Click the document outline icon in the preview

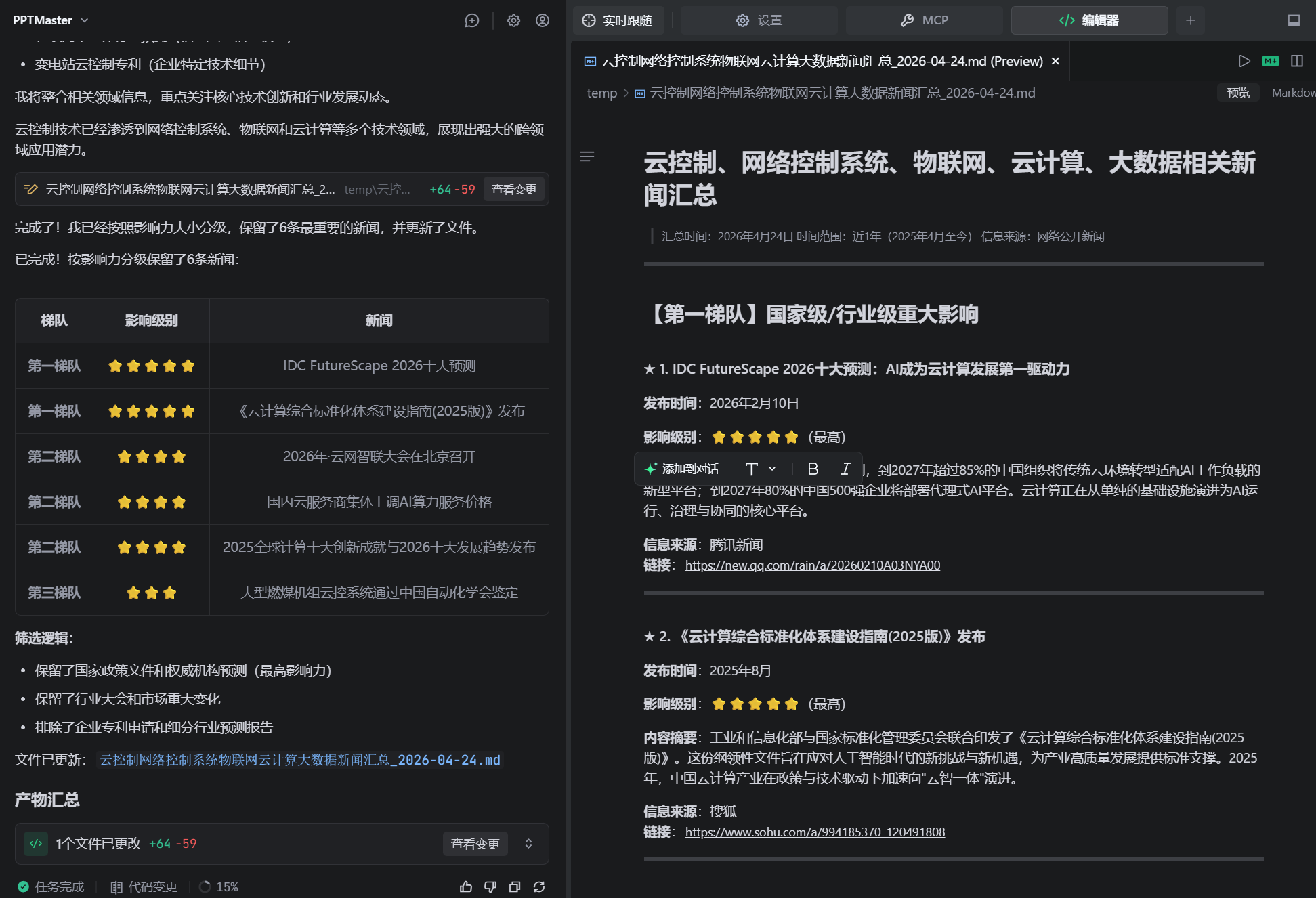click(587, 156)
